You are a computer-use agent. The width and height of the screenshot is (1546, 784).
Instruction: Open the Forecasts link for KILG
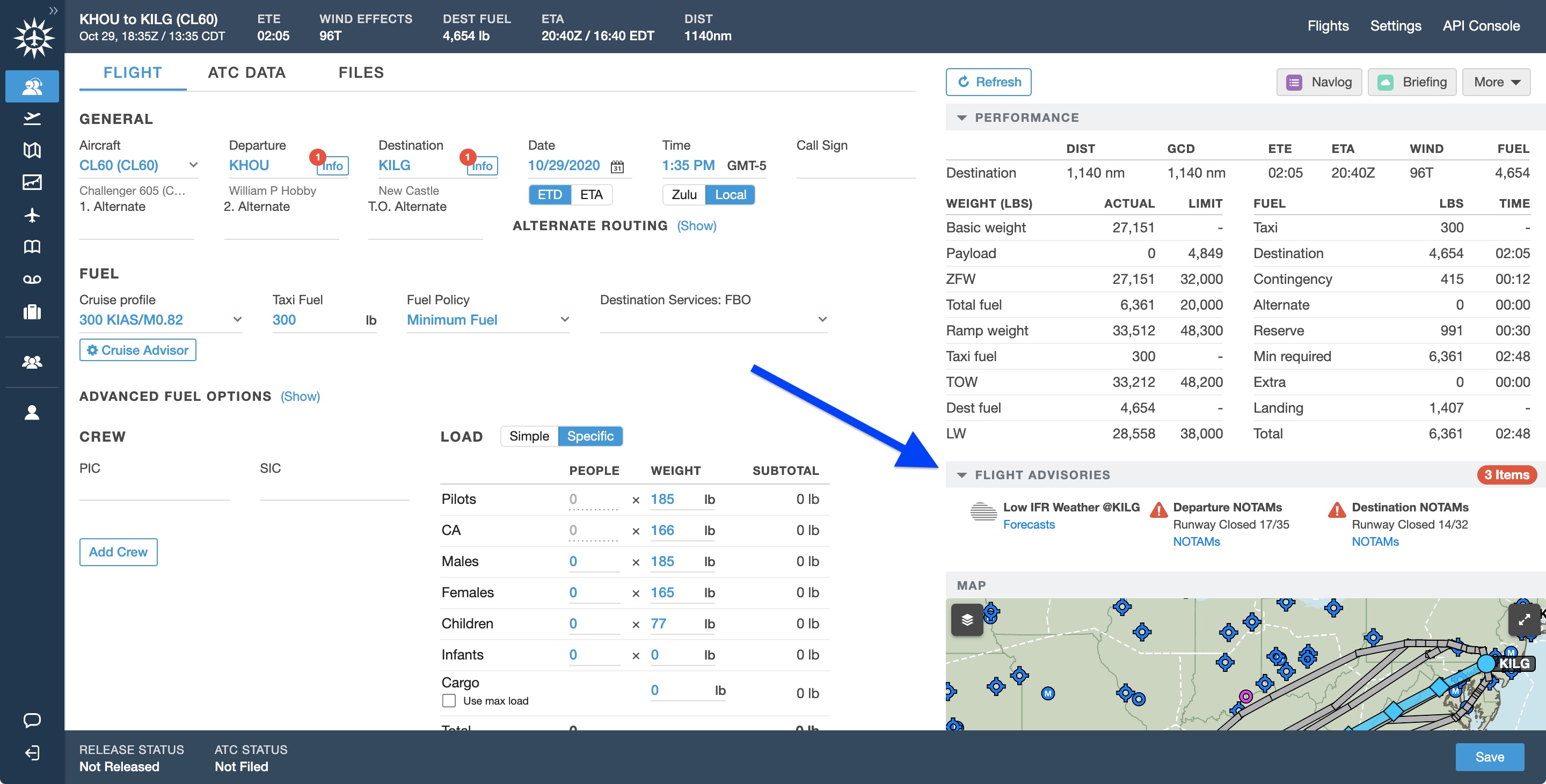1029,524
